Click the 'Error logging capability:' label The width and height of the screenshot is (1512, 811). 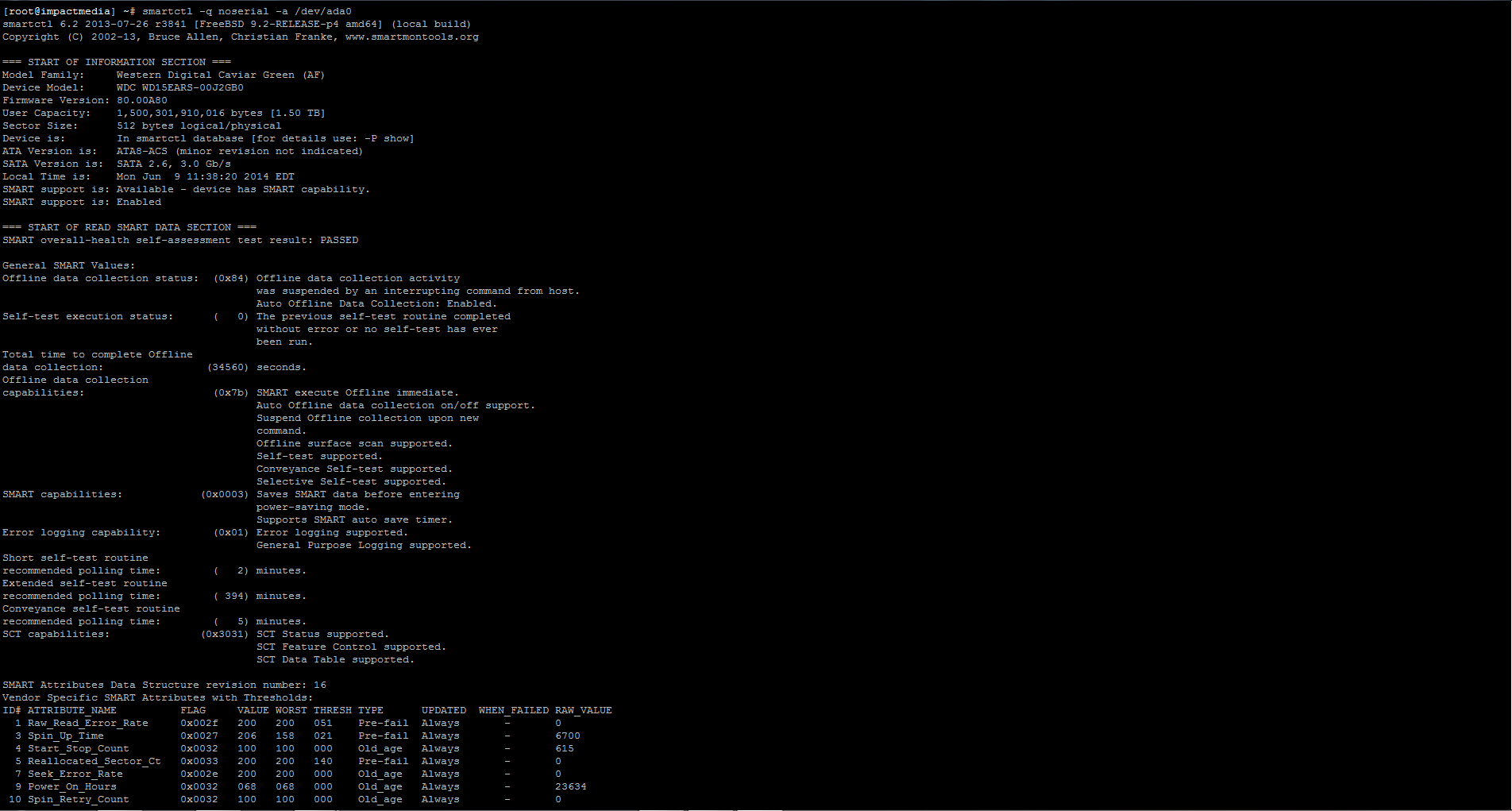coord(81,533)
